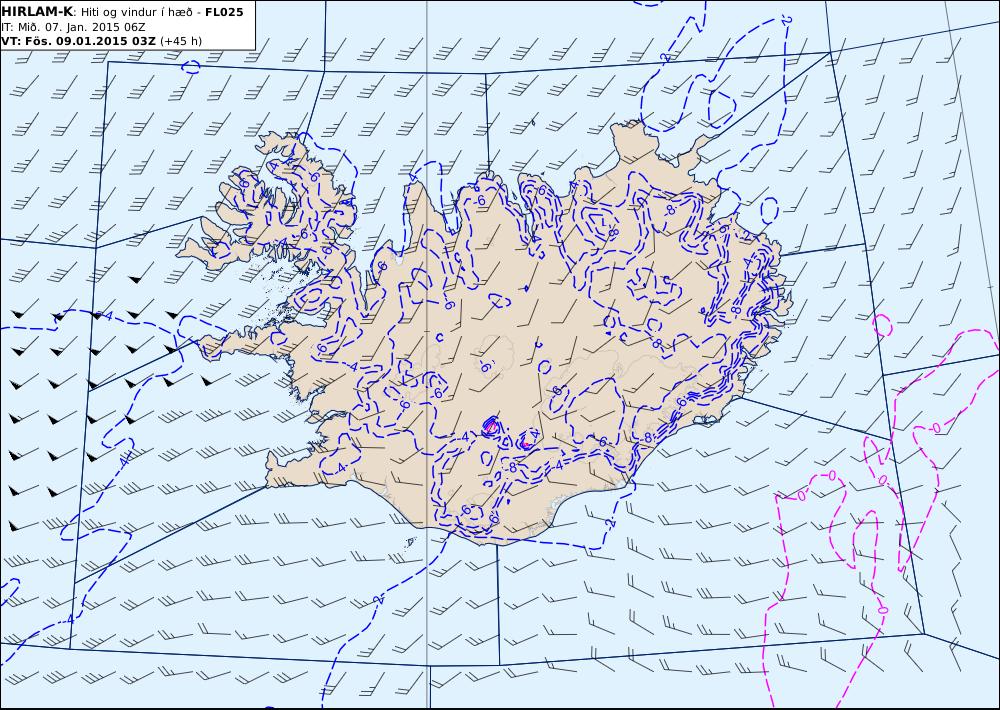
Task: Click the initial time 'IT: Mið. 07. Jan. 2015 06Z'
Action: tap(73, 27)
